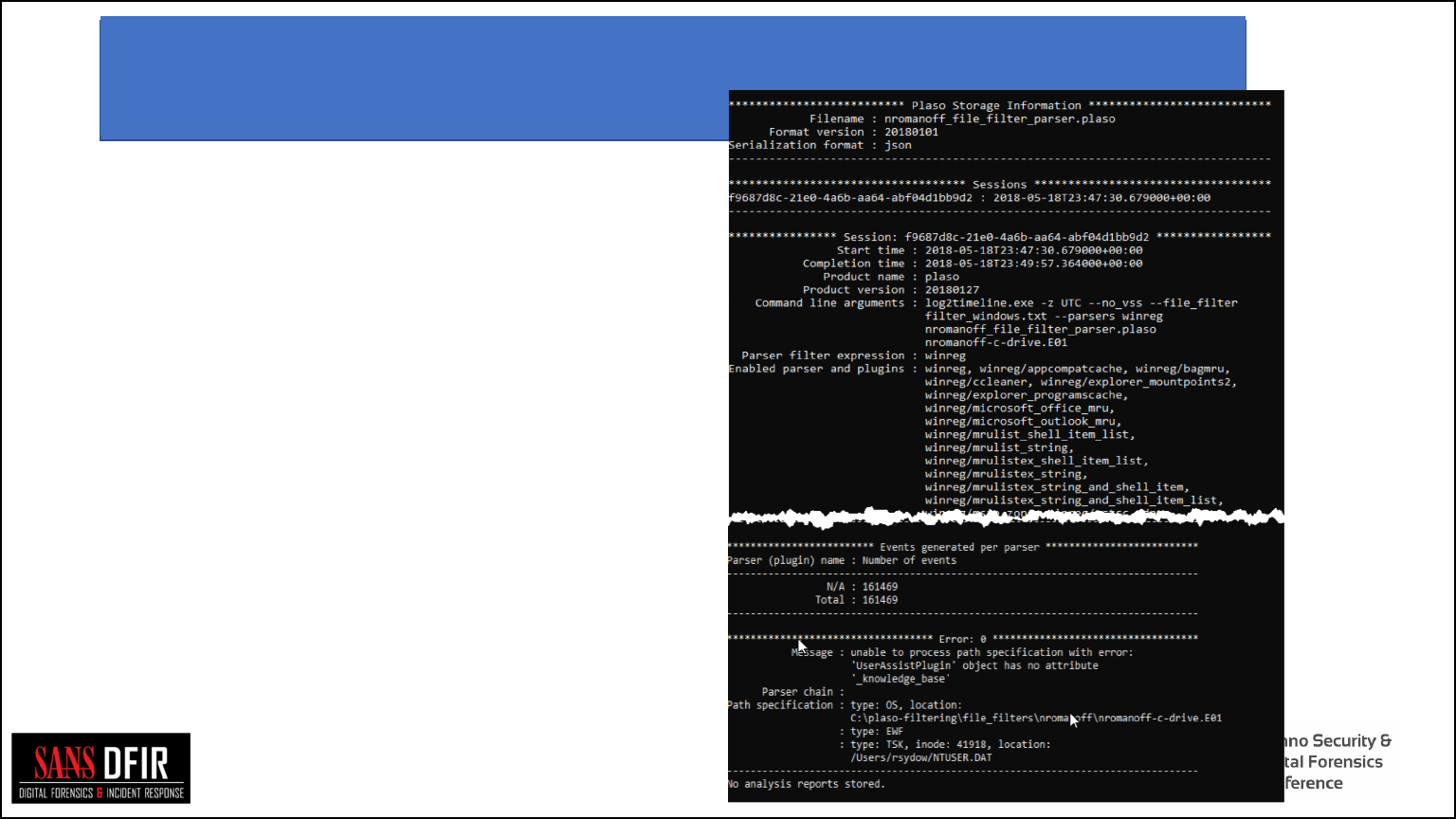Click the 'winreg/mrulistex_string_and_shell_item,' line
This screenshot has width=1456, height=819.
pos(1058,487)
